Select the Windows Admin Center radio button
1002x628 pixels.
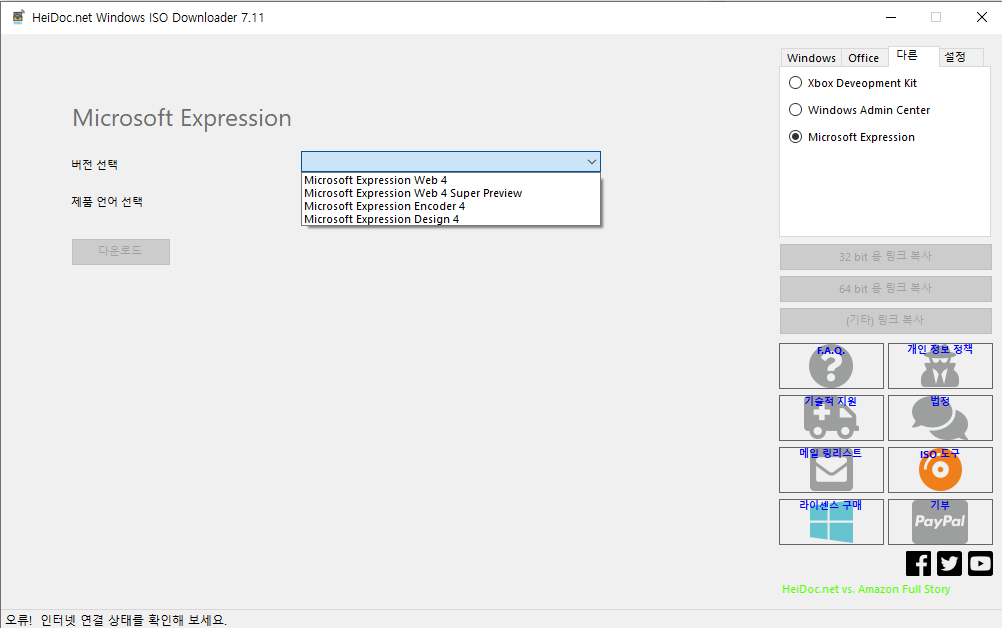coord(795,110)
